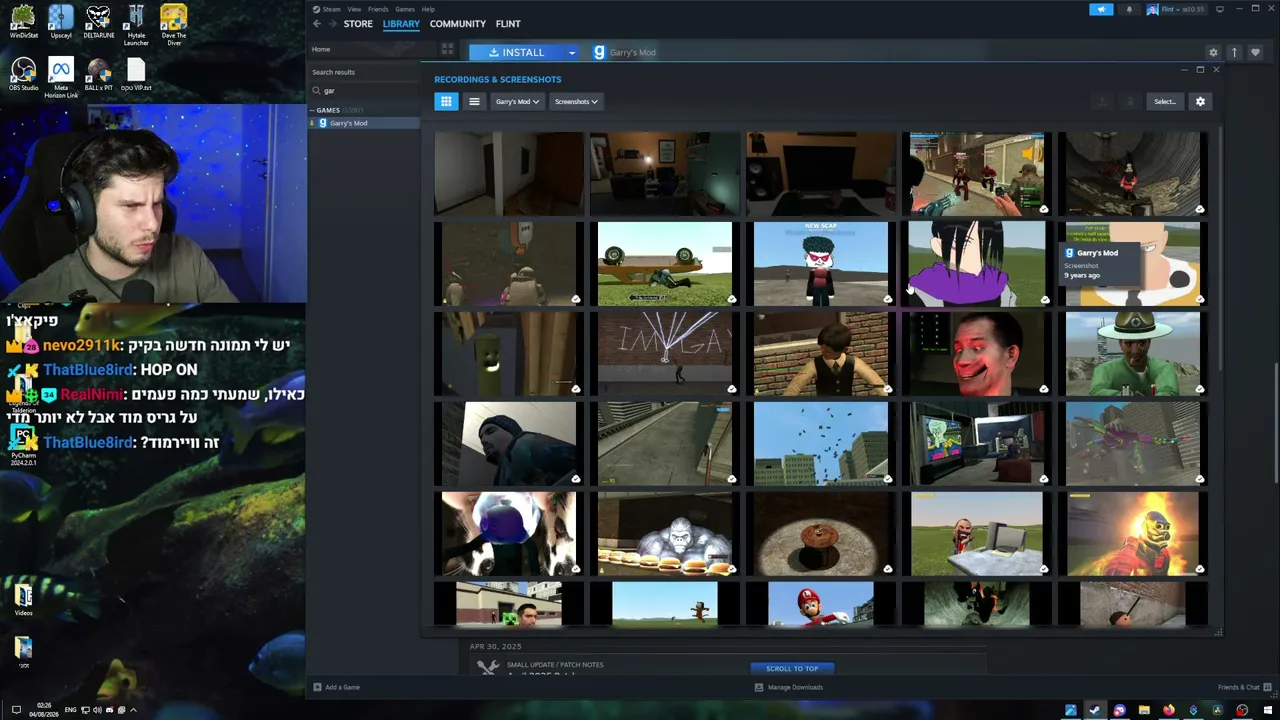This screenshot has width=1280, height=720.
Task: Open the Flint account dropdown
Action: click(x=1176, y=10)
